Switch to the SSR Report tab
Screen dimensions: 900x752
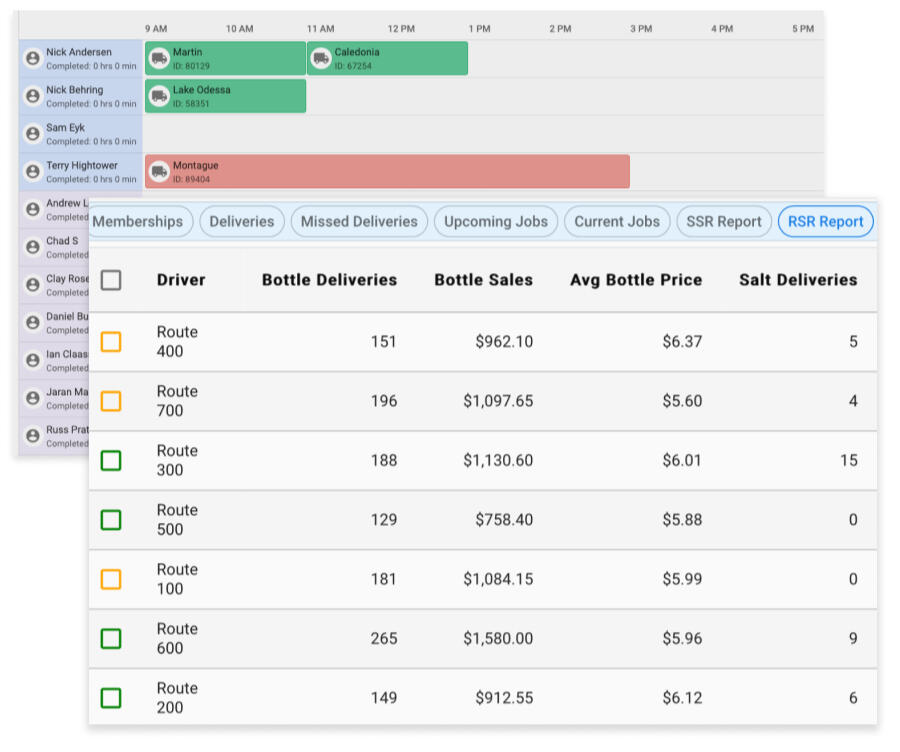(x=724, y=222)
